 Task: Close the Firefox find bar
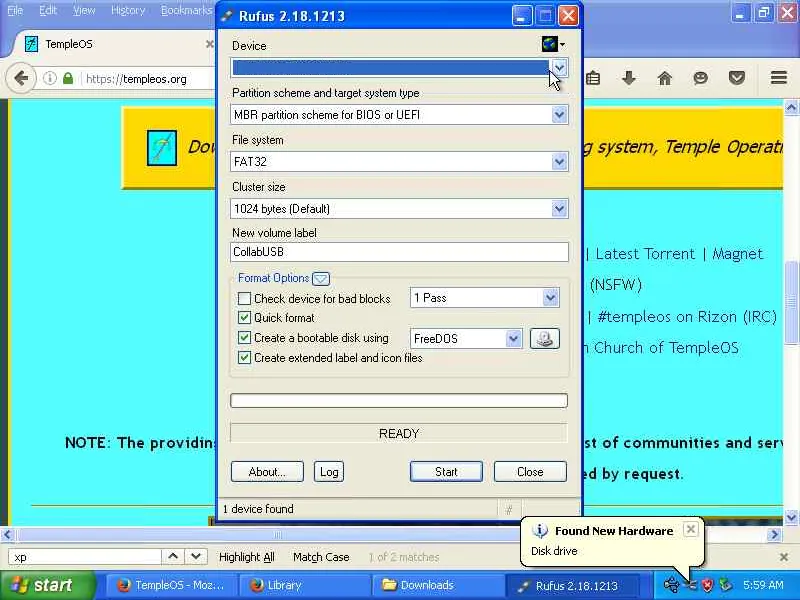click(x=784, y=557)
